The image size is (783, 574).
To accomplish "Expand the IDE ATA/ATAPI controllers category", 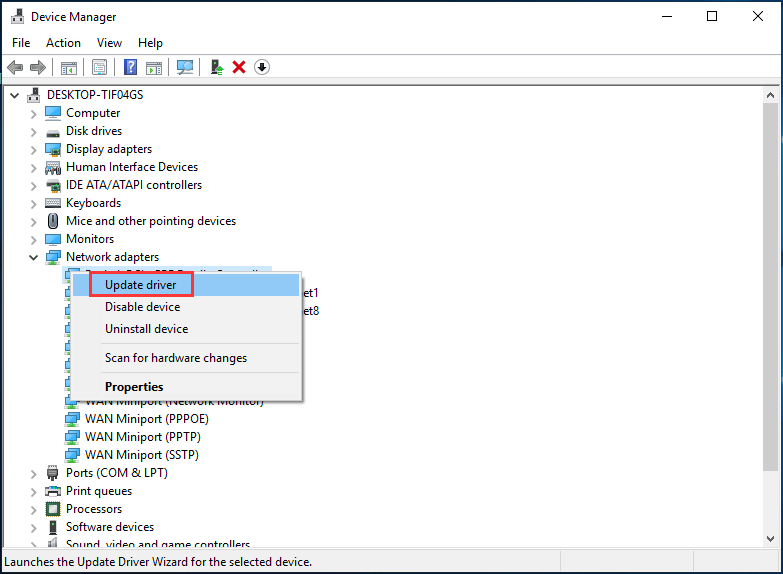I will tap(33, 186).
